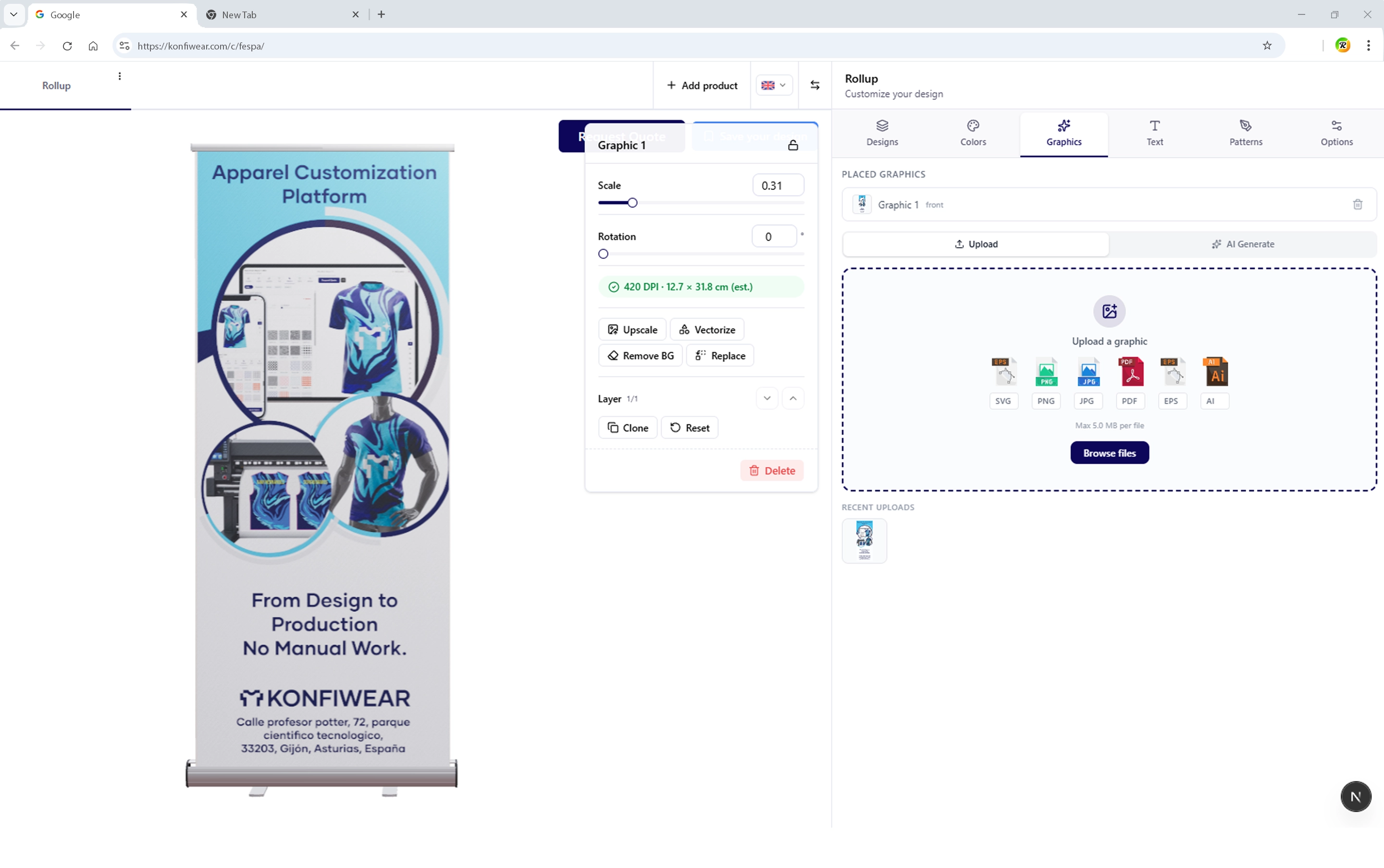Close the New Tab browser tab
The image size is (1384, 868).
click(355, 15)
